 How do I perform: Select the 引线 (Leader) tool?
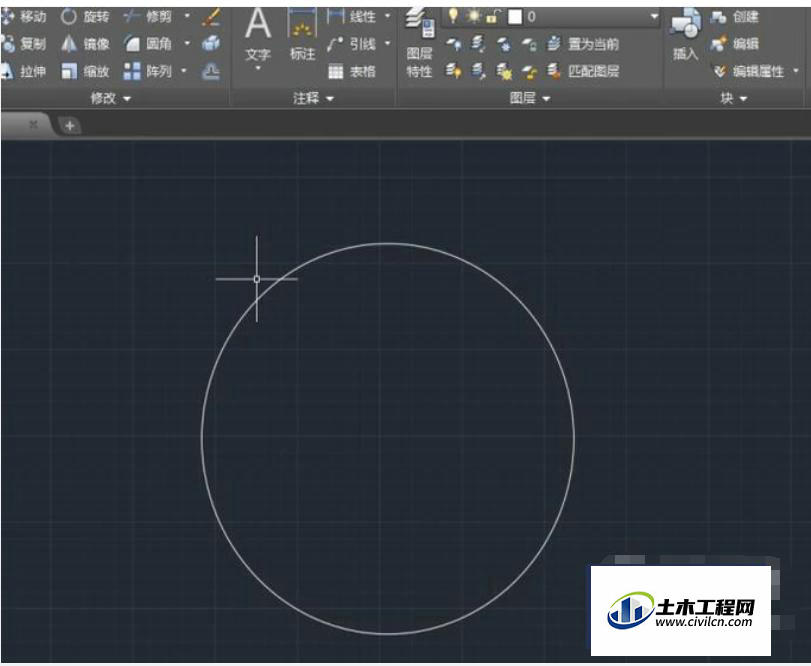click(352, 44)
